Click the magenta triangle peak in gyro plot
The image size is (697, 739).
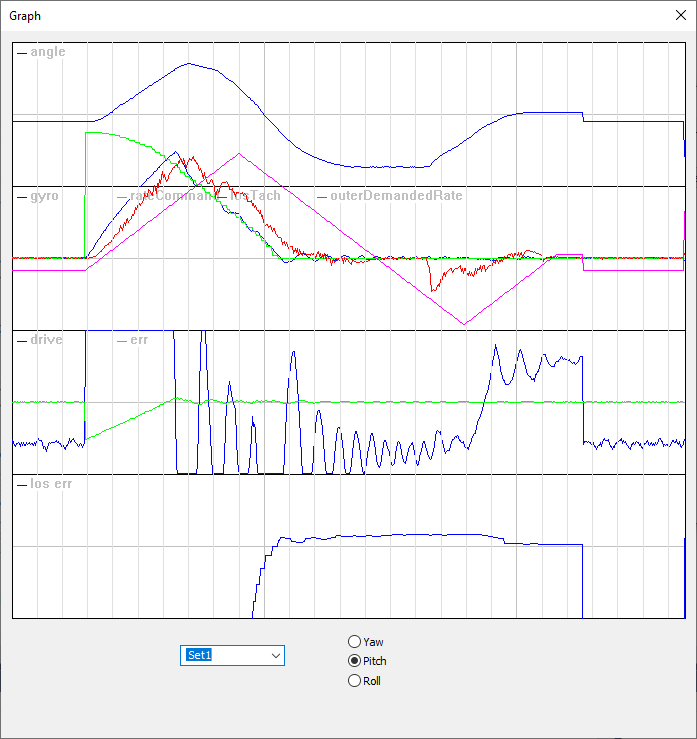click(x=239, y=154)
